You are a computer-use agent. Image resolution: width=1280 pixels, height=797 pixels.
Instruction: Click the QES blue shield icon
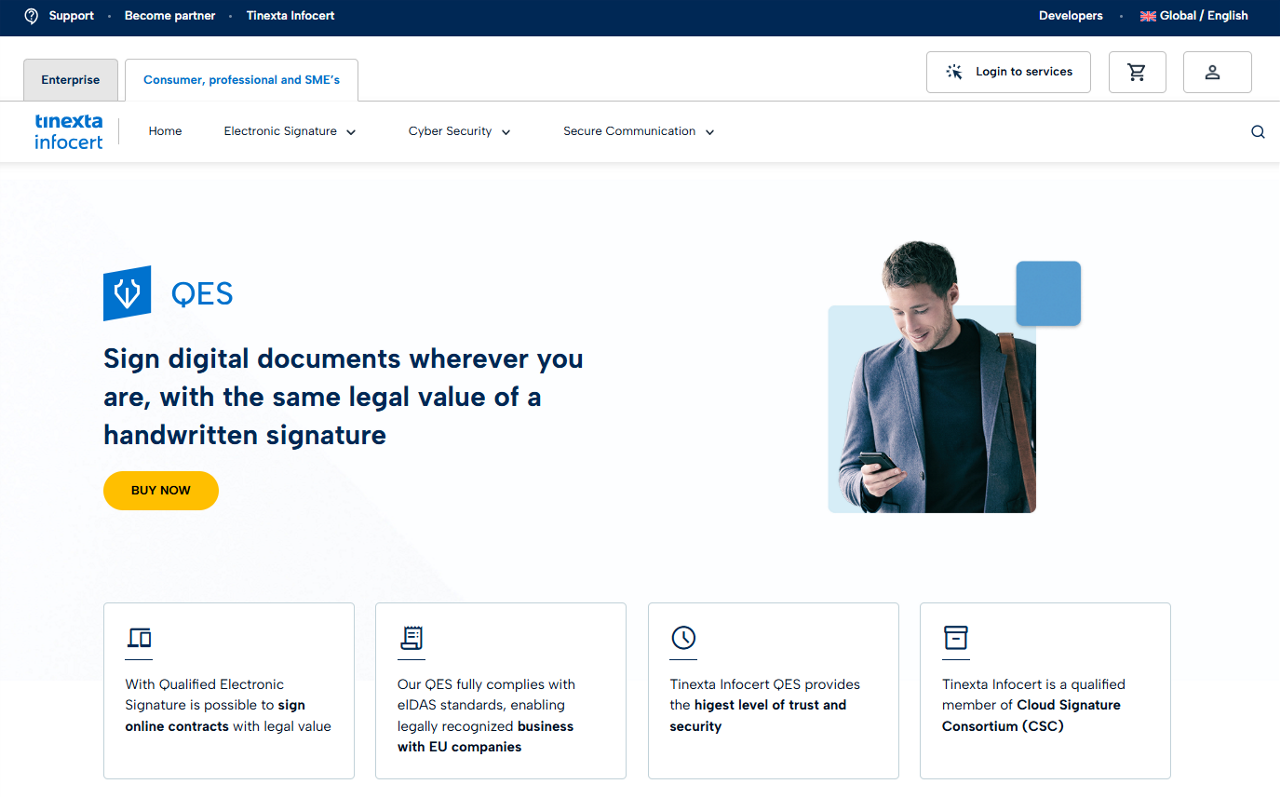pyautogui.click(x=127, y=293)
